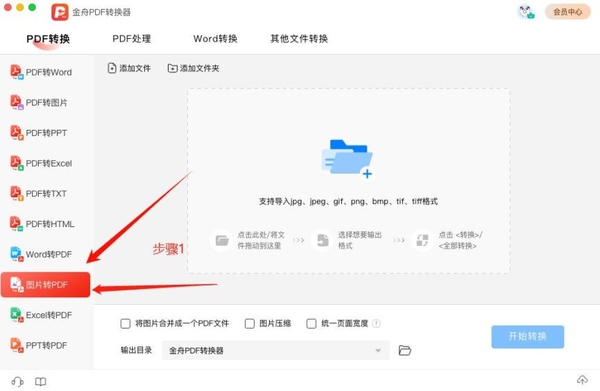This screenshot has width=600, height=391.
Task: Click the 开始转换 button
Action: pyautogui.click(x=528, y=337)
